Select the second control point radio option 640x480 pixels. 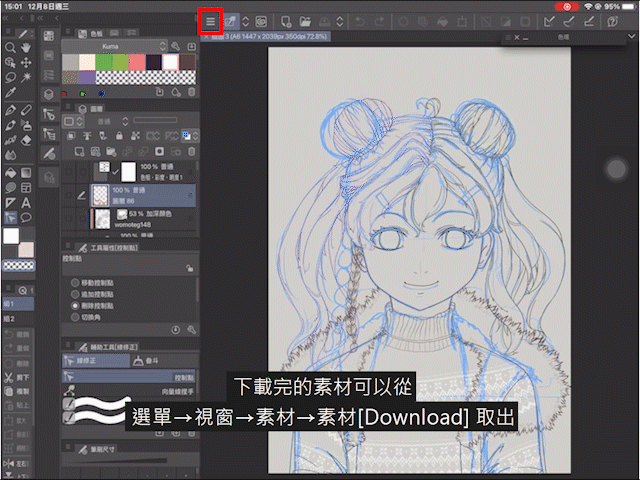click(75, 294)
